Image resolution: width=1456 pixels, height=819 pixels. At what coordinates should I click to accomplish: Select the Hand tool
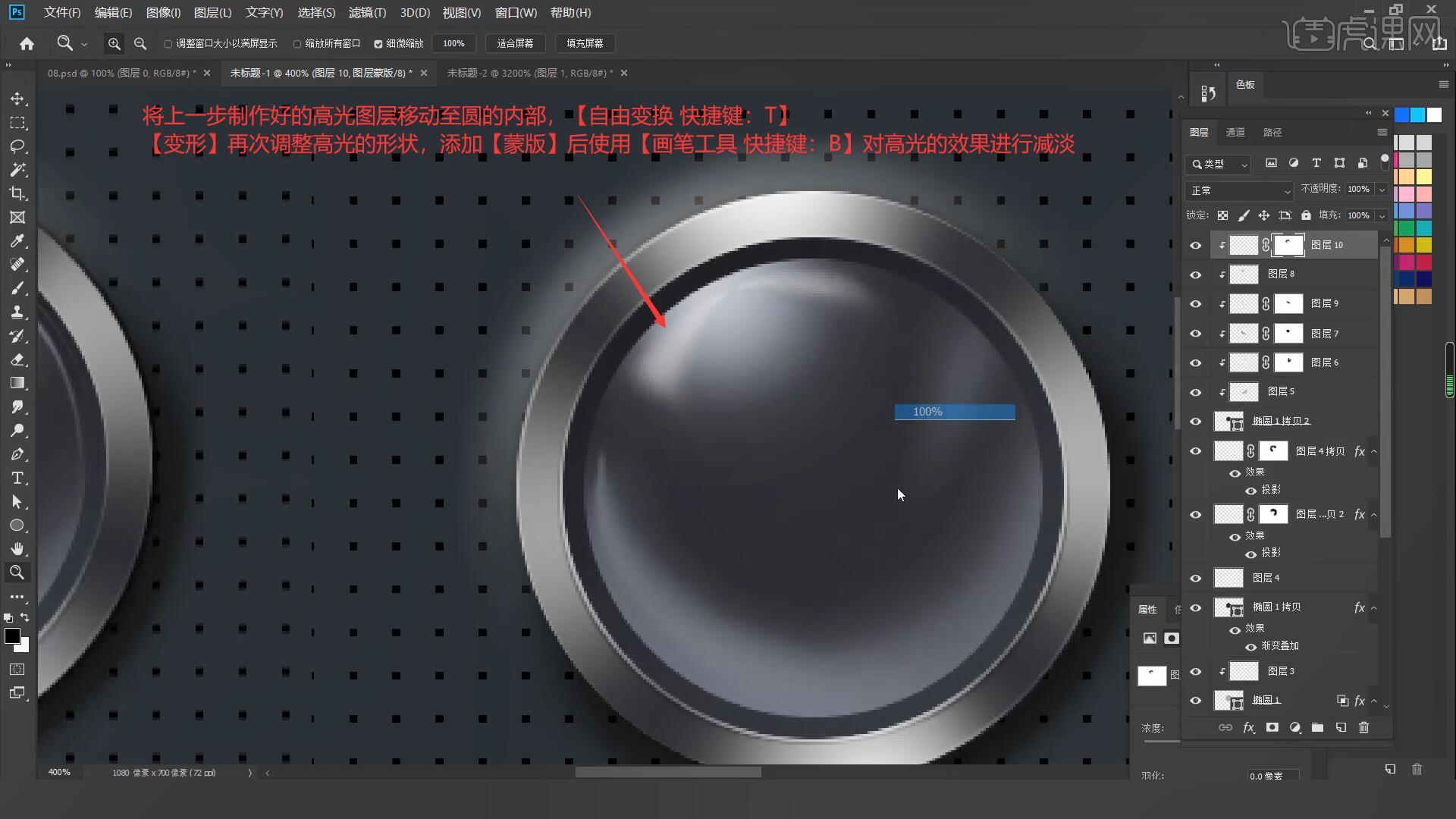click(x=17, y=549)
